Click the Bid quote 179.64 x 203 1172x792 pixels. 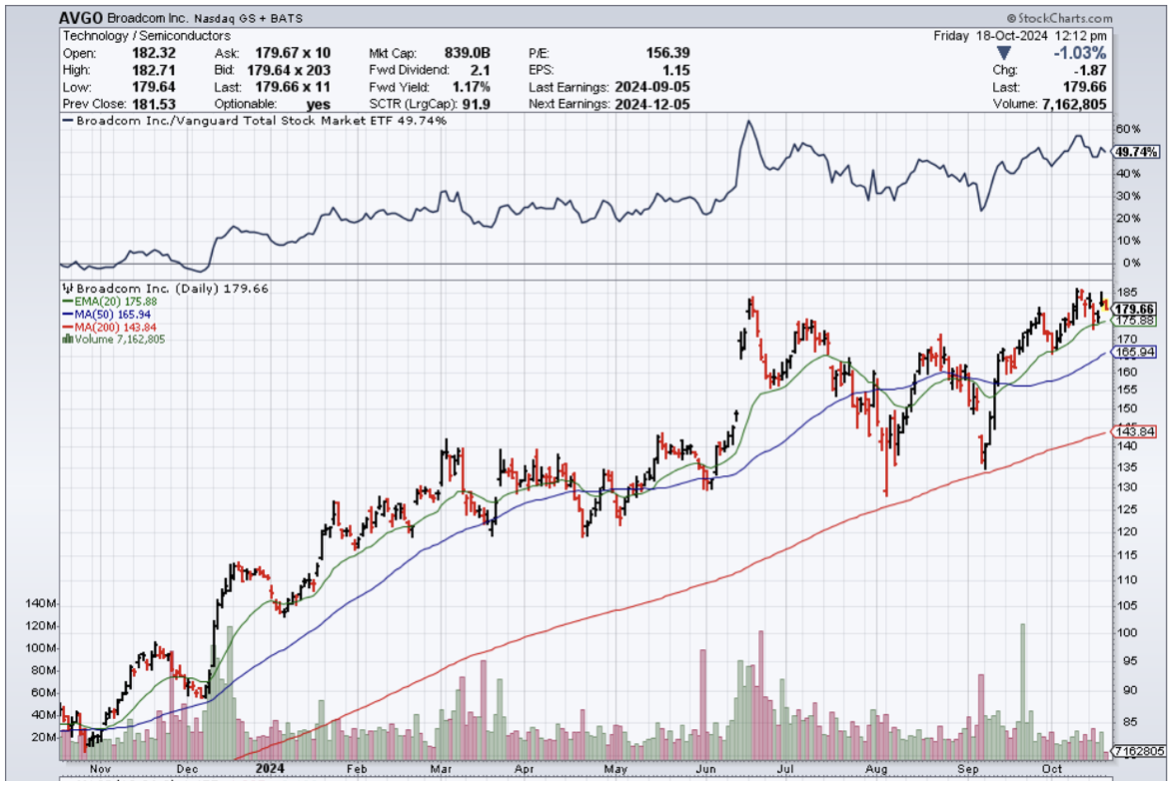tap(289, 70)
